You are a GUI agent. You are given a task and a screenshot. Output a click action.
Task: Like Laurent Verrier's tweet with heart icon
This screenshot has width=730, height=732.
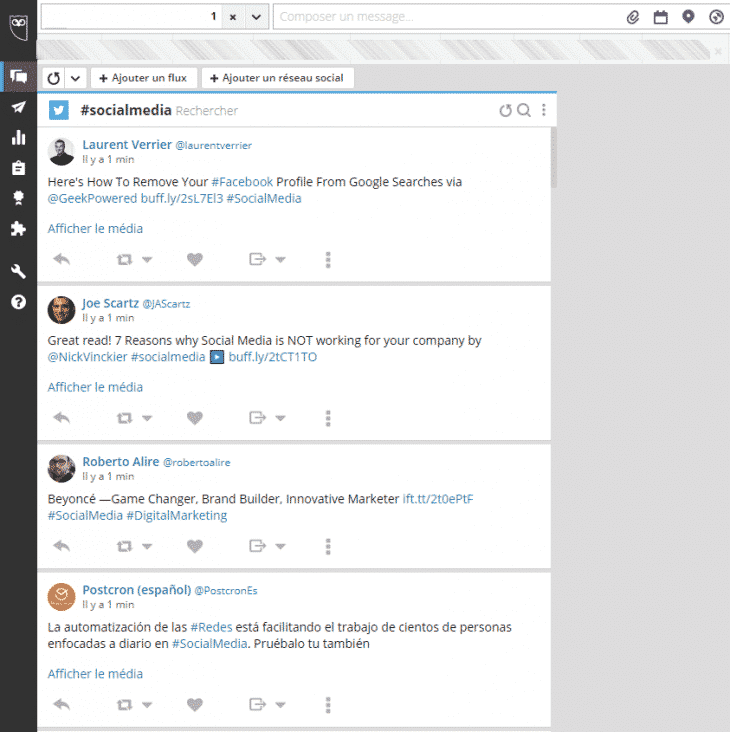[x=195, y=260]
